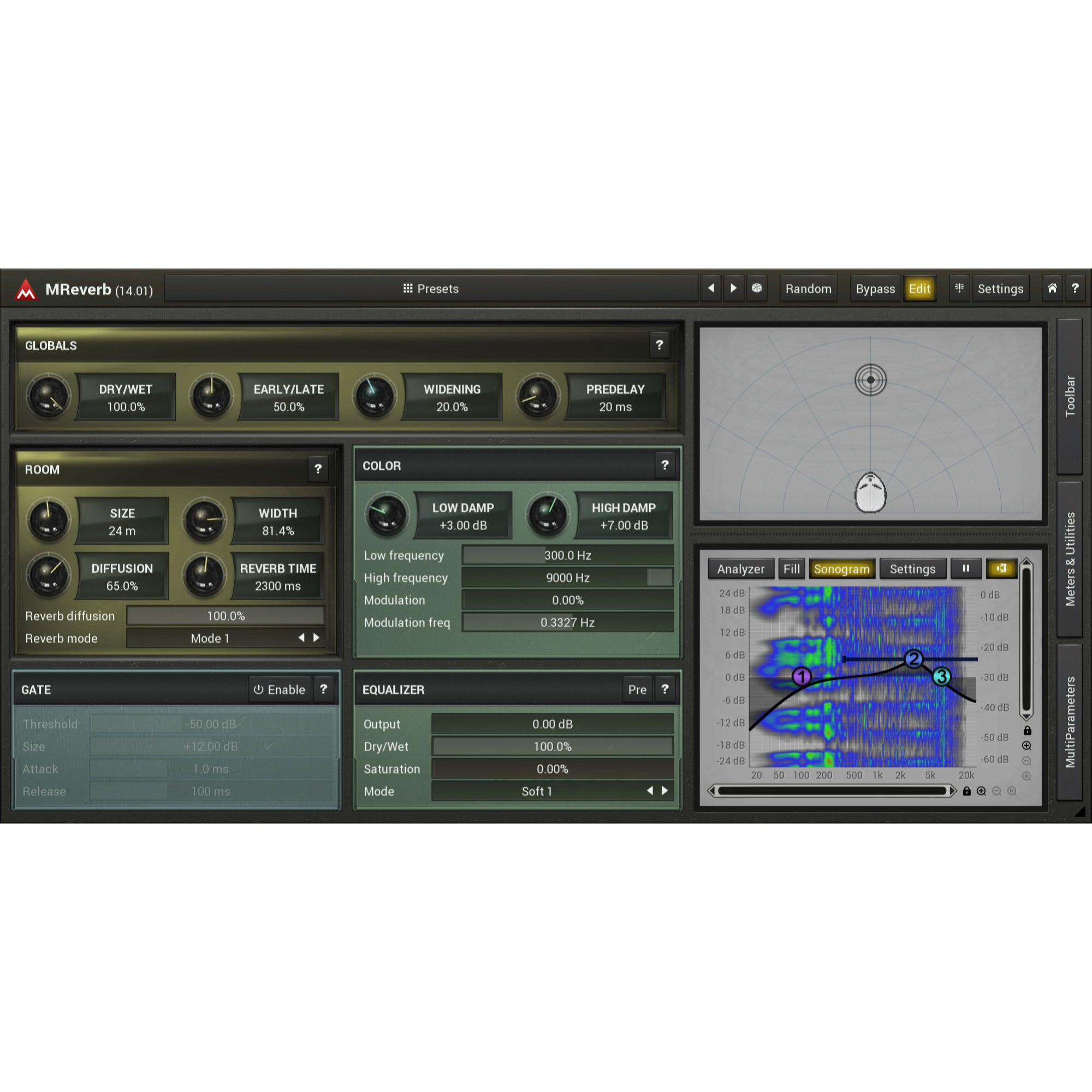Load the previous preset with the left arrow

711,288
